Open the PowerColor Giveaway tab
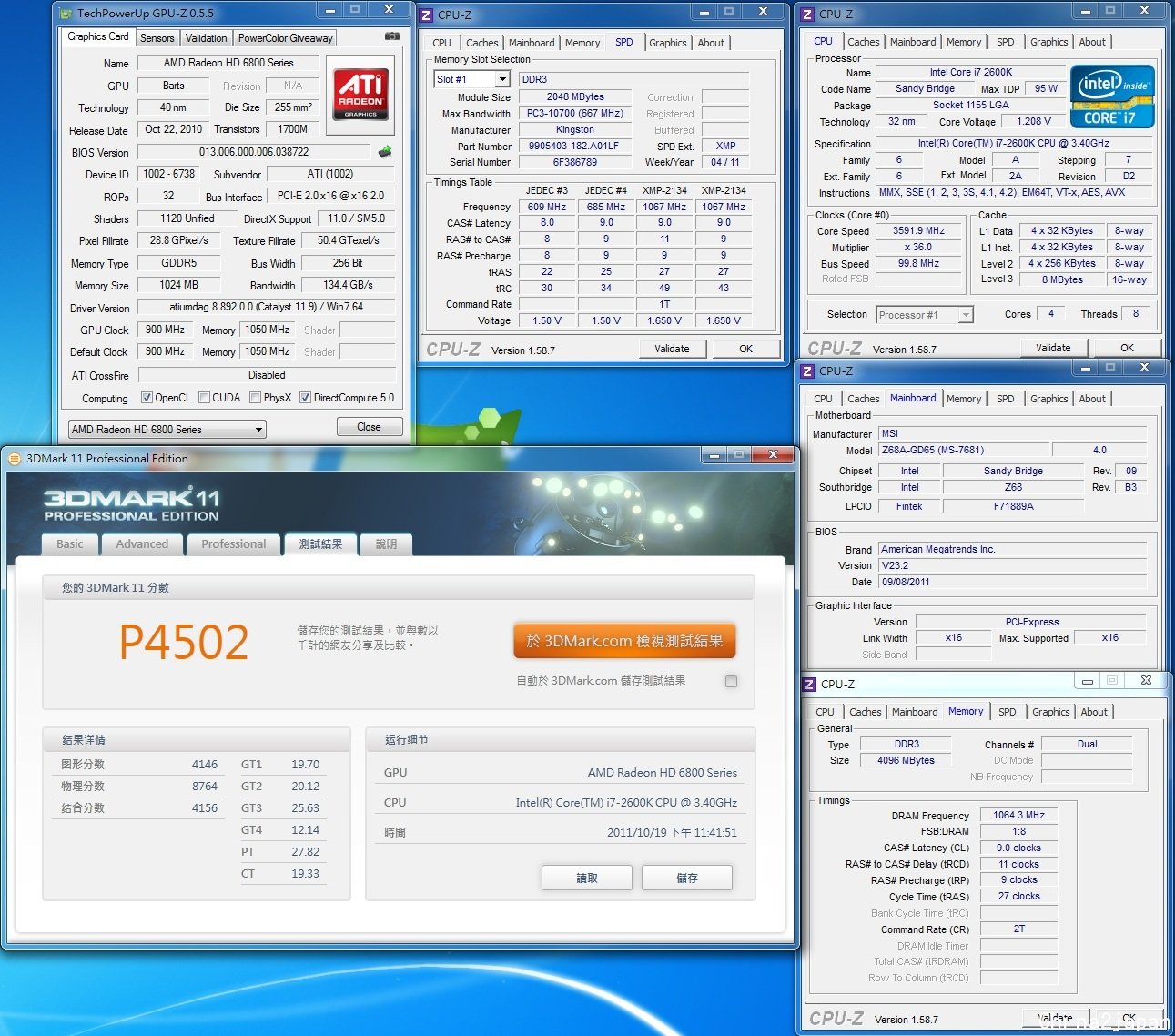Image resolution: width=1175 pixels, height=1036 pixels. point(286,38)
